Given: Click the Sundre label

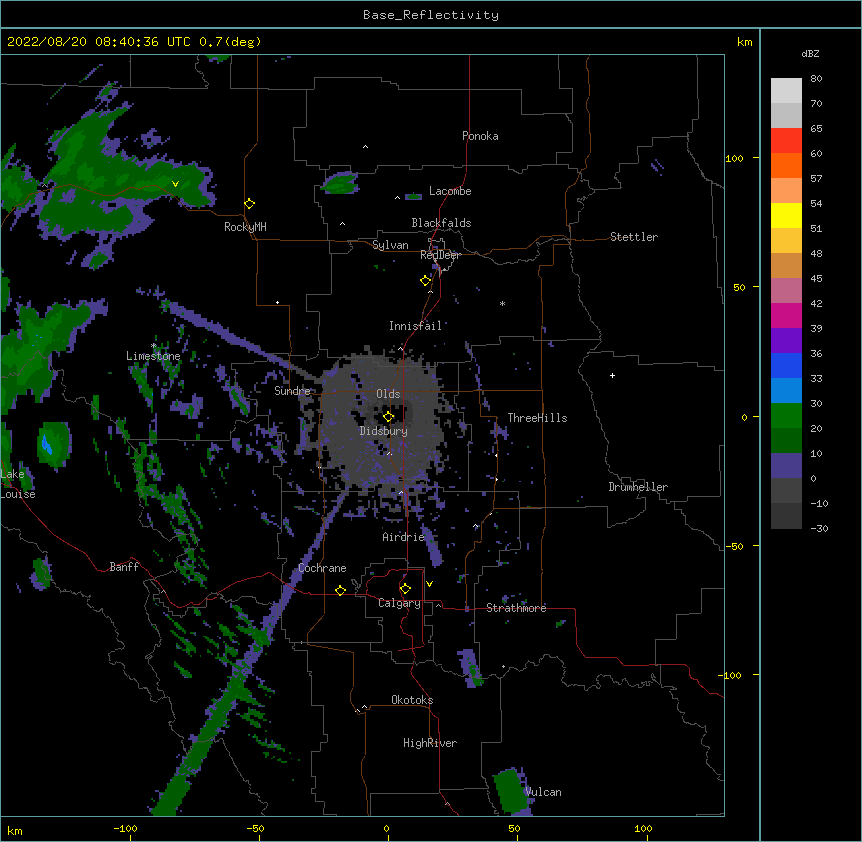Looking at the screenshot, I should click(292, 391).
